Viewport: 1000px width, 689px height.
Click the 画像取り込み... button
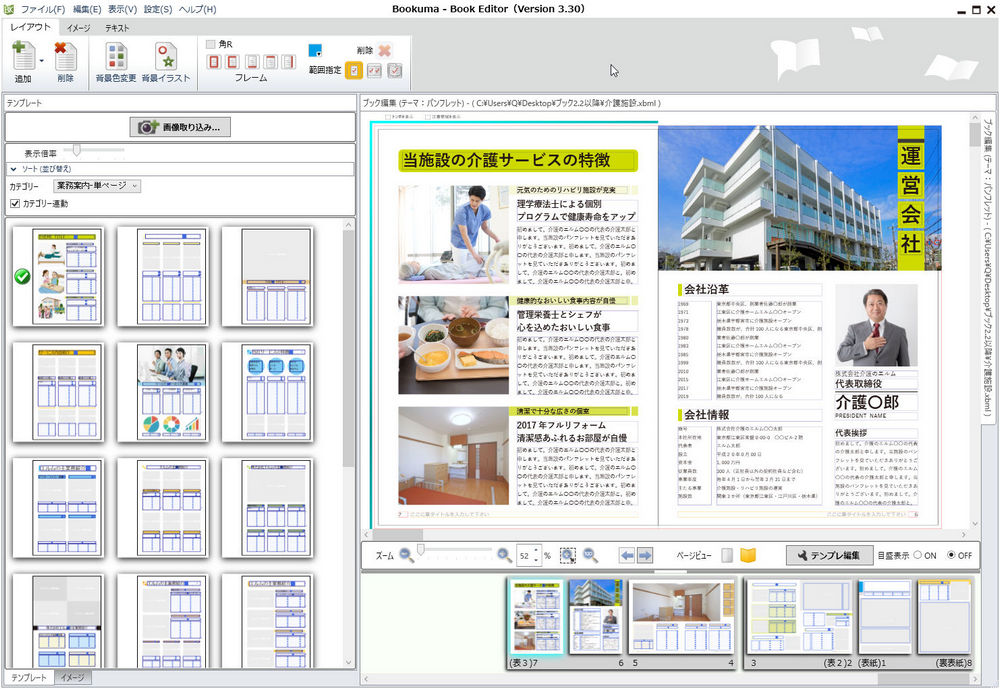click(180, 127)
